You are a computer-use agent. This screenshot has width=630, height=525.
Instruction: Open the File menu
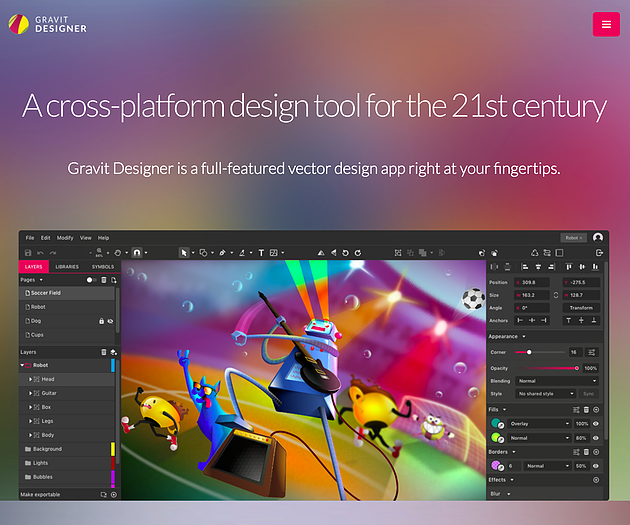tap(30, 238)
